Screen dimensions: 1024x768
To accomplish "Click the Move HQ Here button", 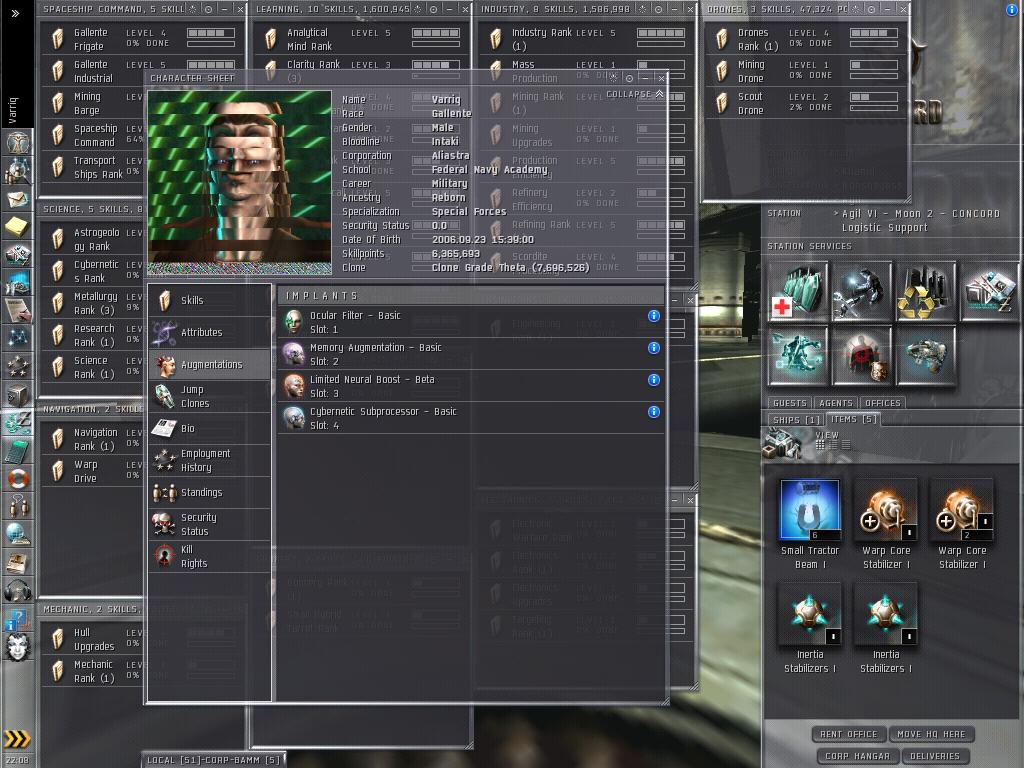I will (931, 735).
